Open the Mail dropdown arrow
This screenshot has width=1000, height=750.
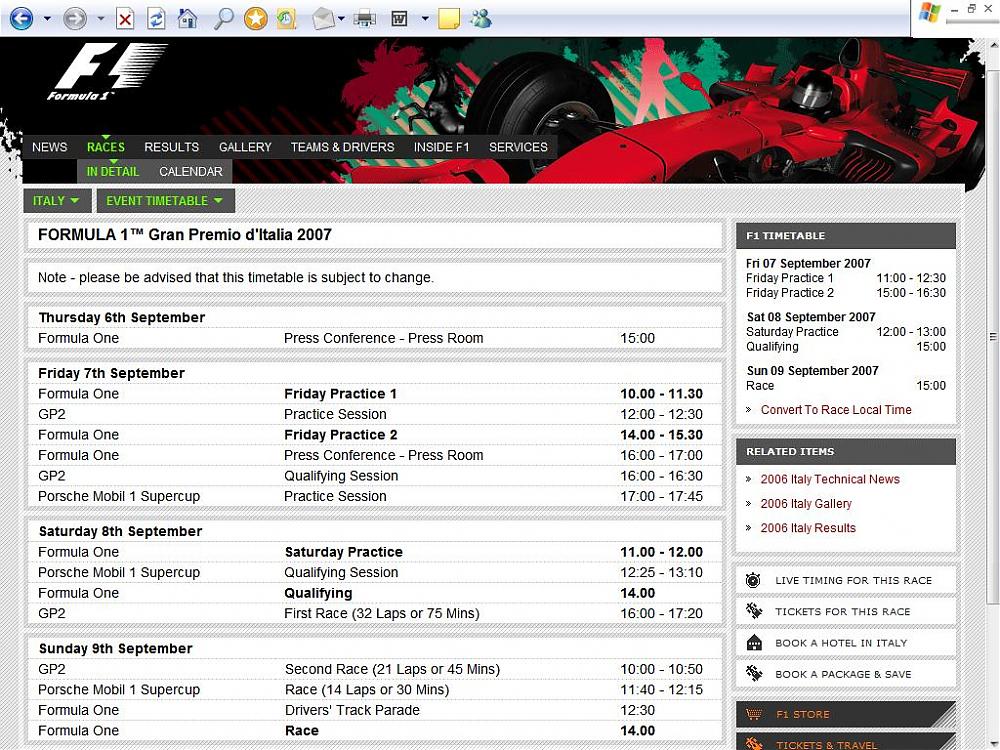pos(342,18)
